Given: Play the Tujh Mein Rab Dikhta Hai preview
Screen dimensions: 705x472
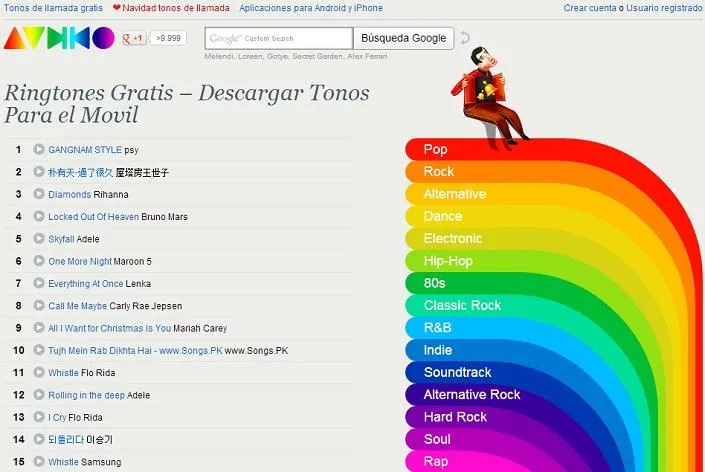Looking at the screenshot, I should (x=39, y=350).
